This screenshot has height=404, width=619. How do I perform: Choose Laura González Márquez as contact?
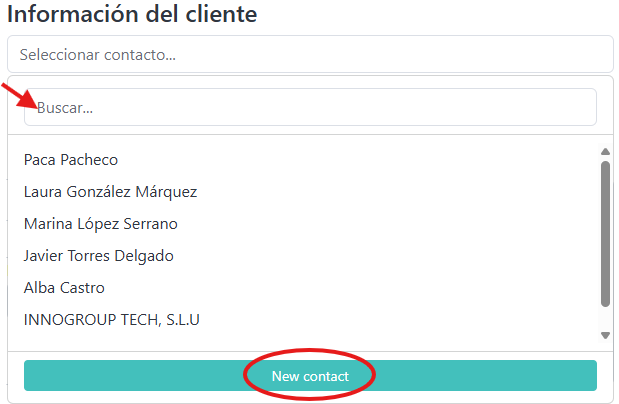[x=110, y=192]
